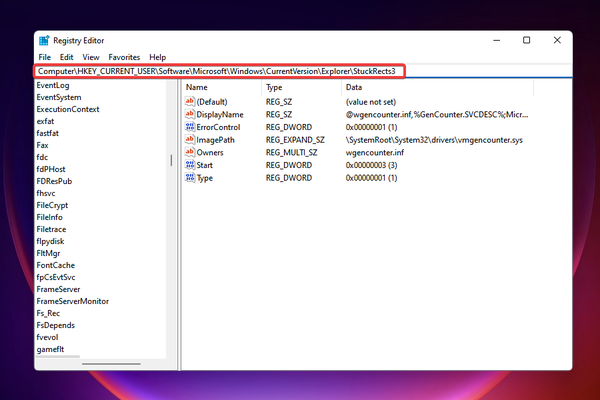Click the REG_EXPAND_SZ type cell
This screenshot has height=400, width=600.
point(295,140)
